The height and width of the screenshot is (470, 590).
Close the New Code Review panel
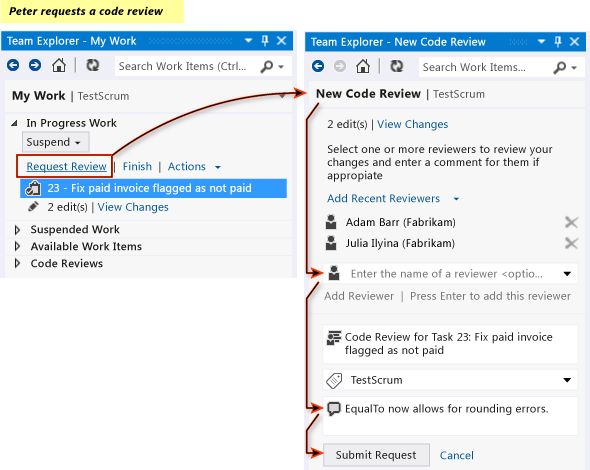click(575, 42)
